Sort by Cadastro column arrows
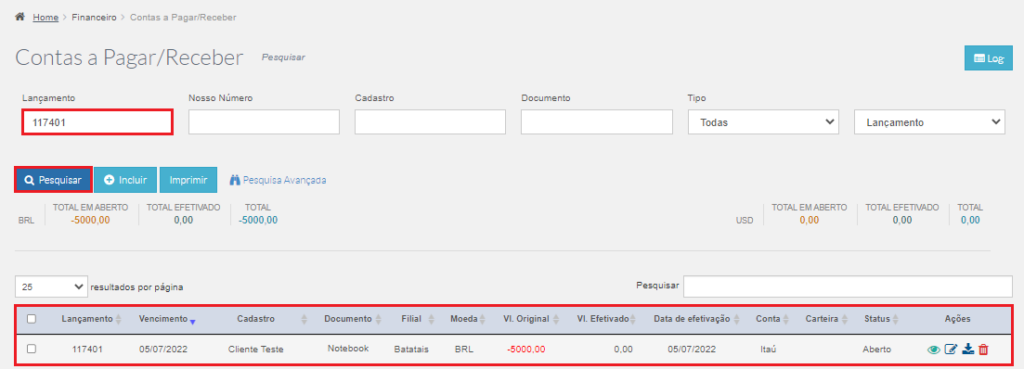The image size is (1024, 369). 304,319
